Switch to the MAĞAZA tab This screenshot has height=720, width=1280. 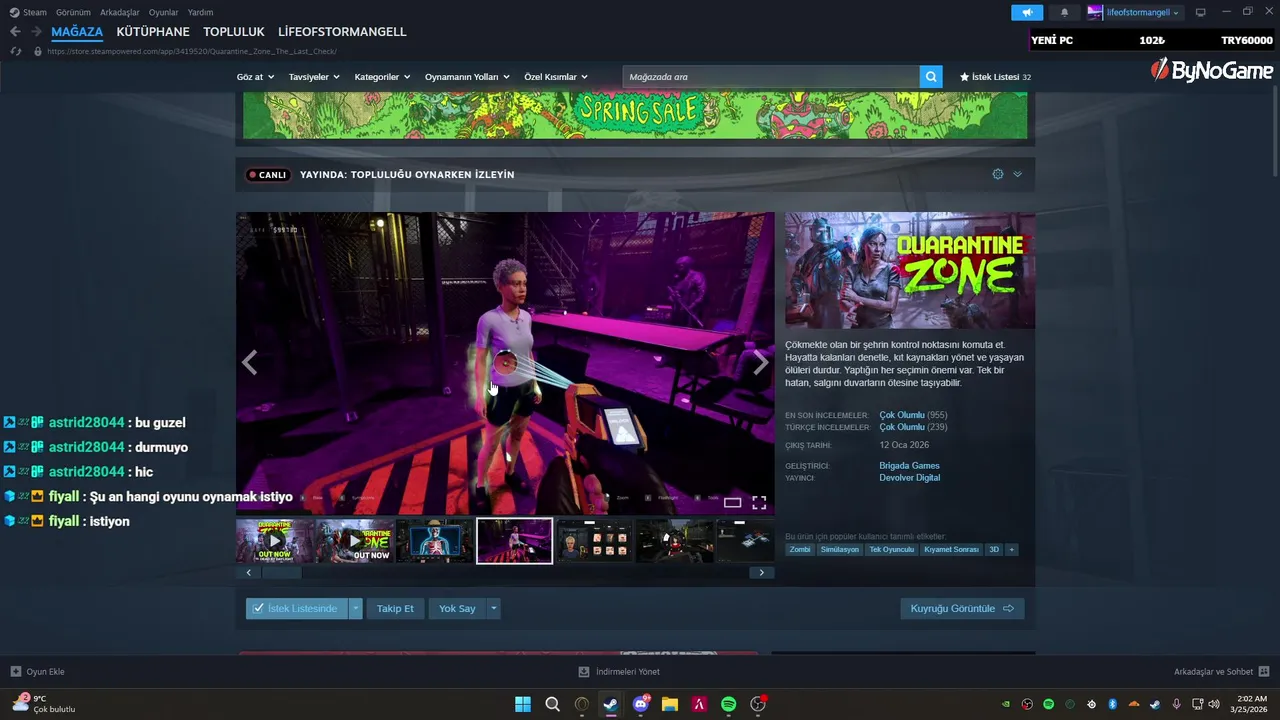pyautogui.click(x=77, y=32)
